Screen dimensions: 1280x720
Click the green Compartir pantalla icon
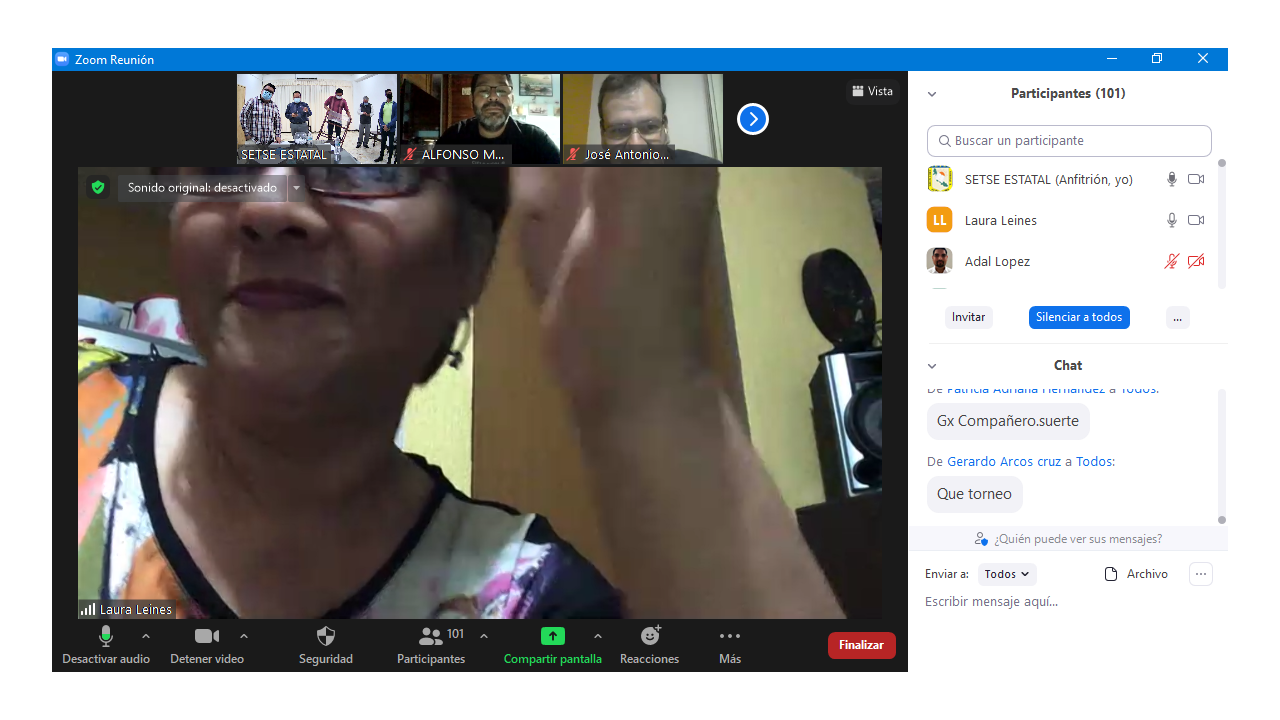(553, 636)
